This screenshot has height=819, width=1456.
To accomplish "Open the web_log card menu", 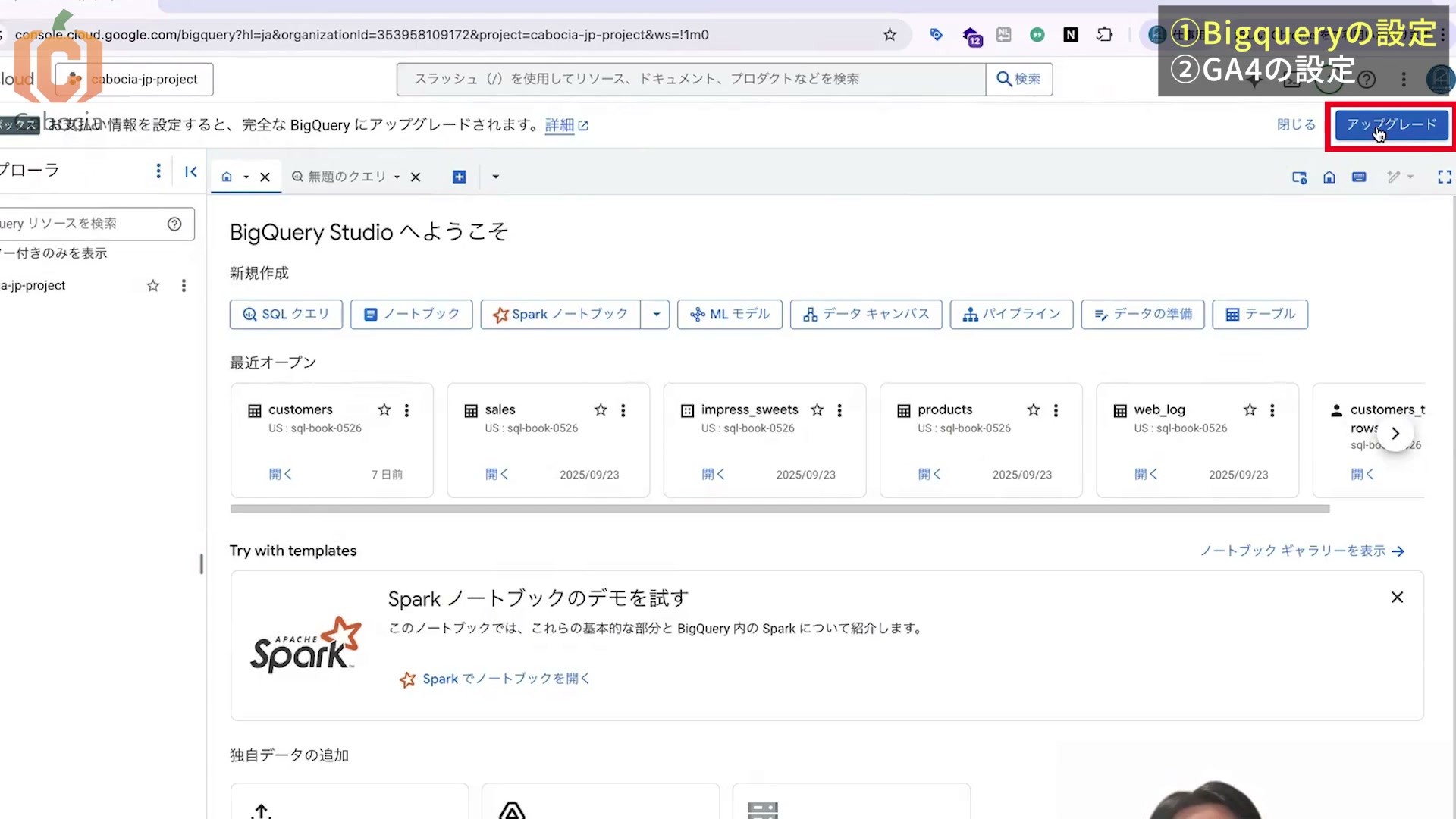I will (1272, 410).
